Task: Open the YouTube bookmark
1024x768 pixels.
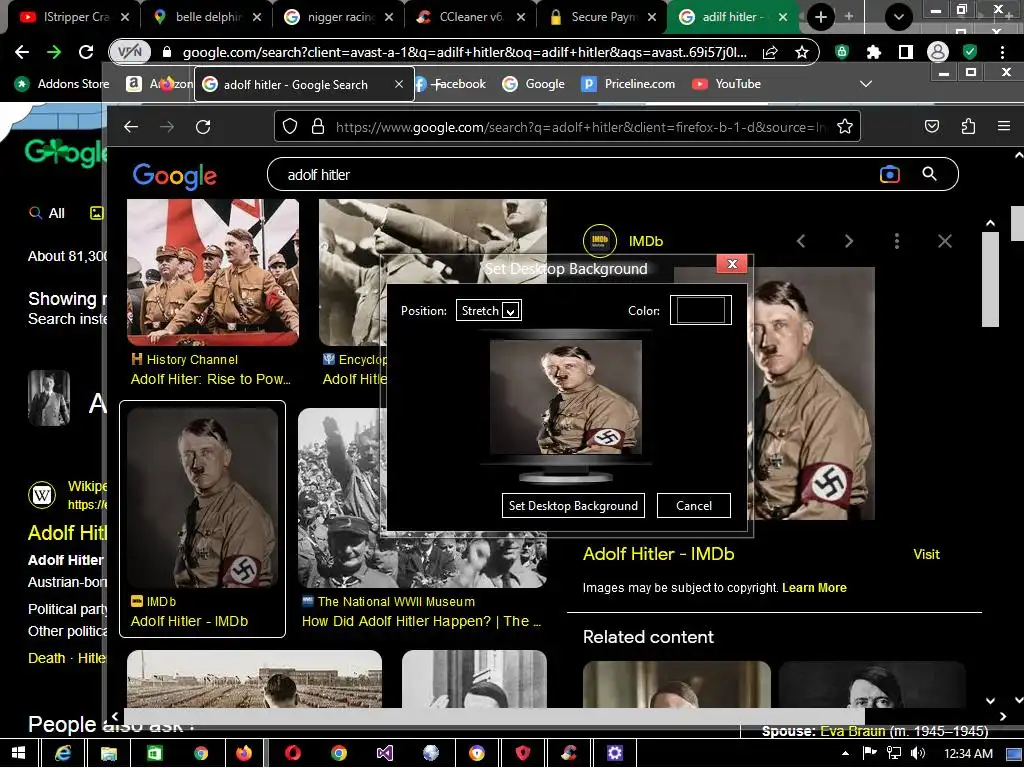Action: tap(726, 84)
